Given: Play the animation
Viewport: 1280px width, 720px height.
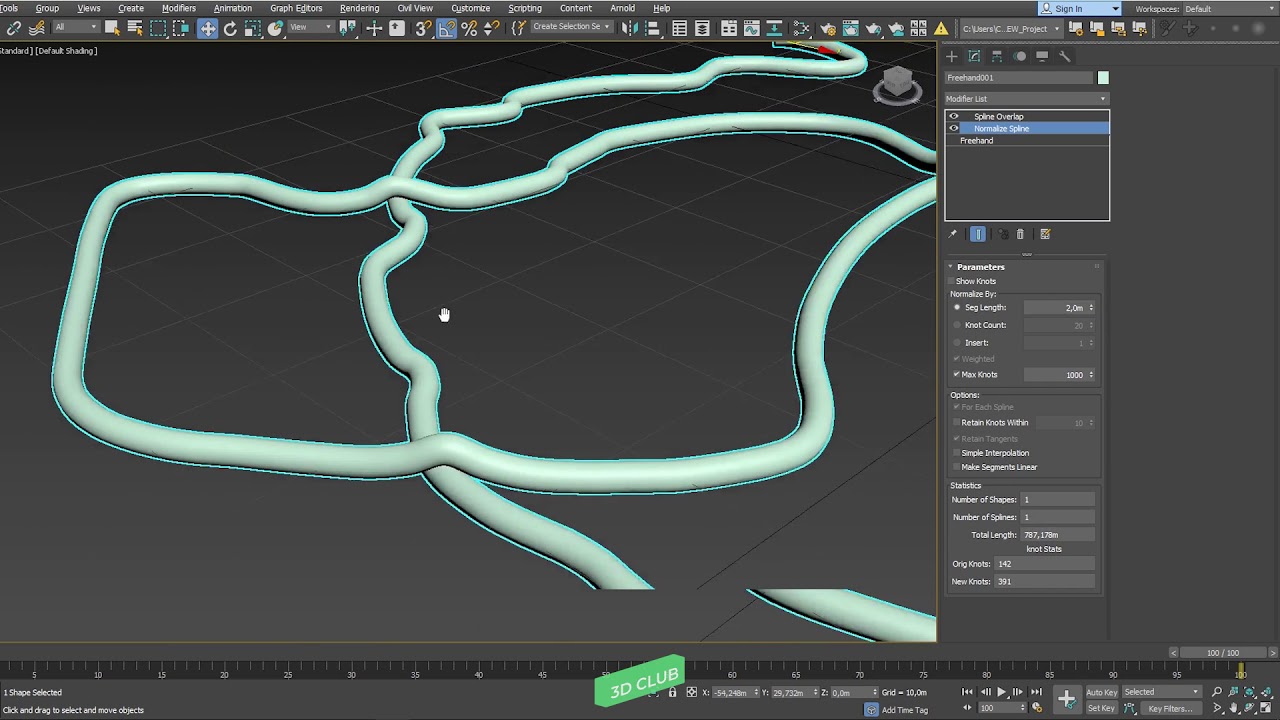Looking at the screenshot, I should coord(1001,692).
